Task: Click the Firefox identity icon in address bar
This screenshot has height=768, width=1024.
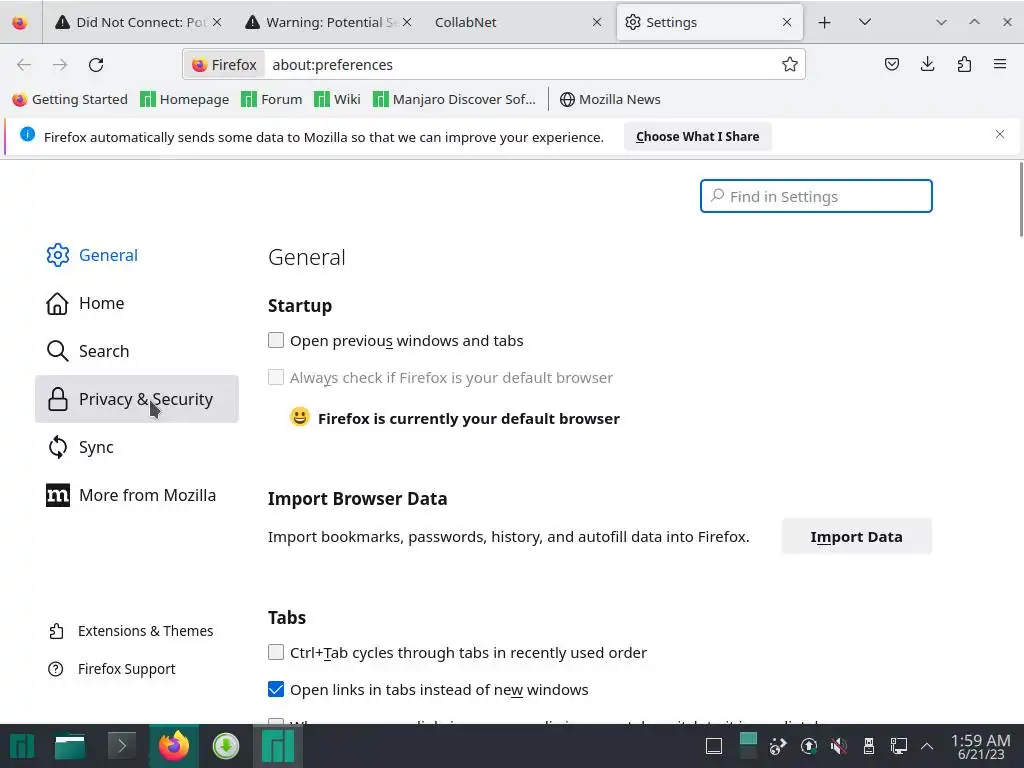Action: coord(225,65)
